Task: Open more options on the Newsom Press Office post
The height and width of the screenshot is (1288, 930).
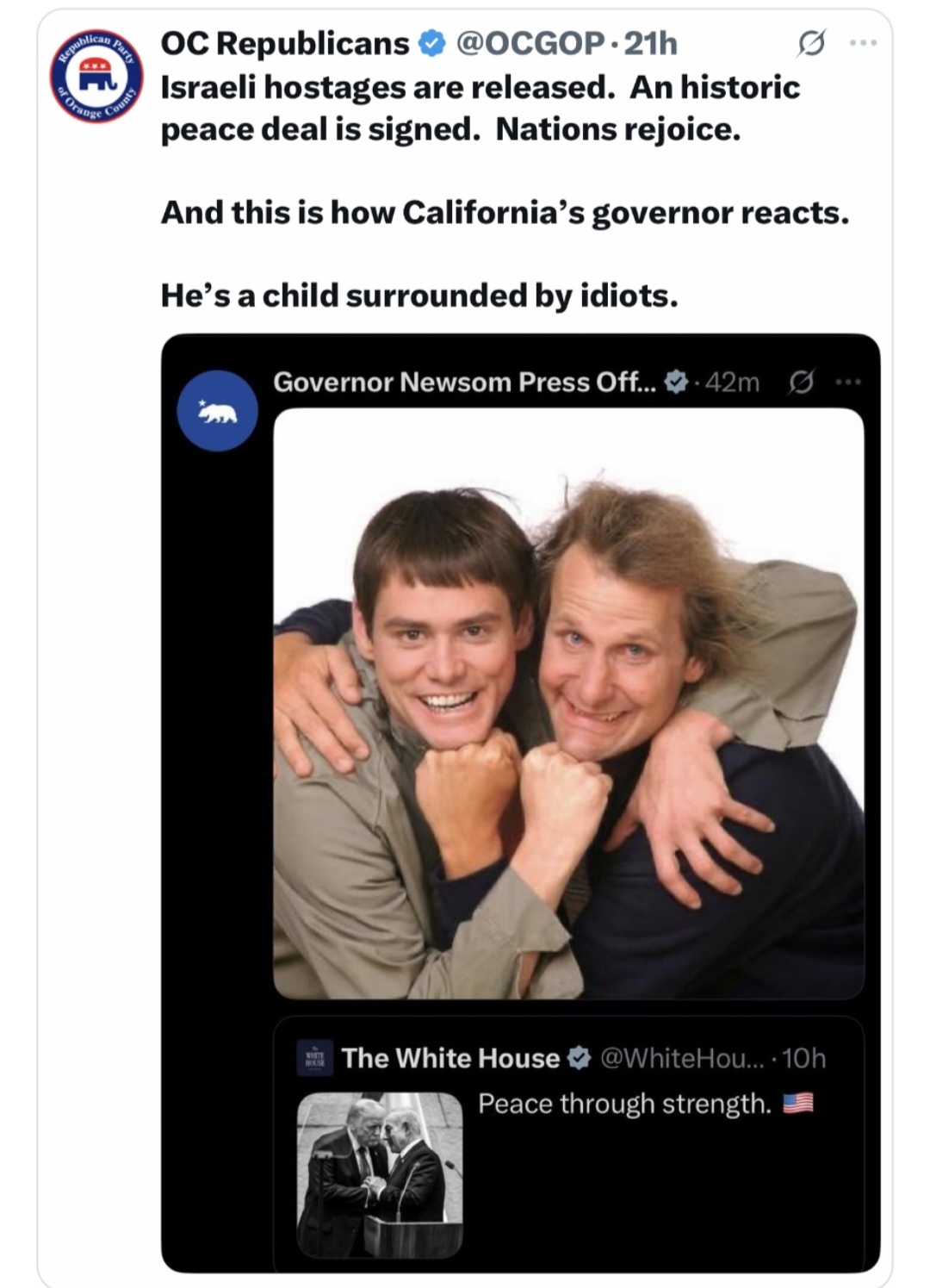Action: click(x=848, y=382)
